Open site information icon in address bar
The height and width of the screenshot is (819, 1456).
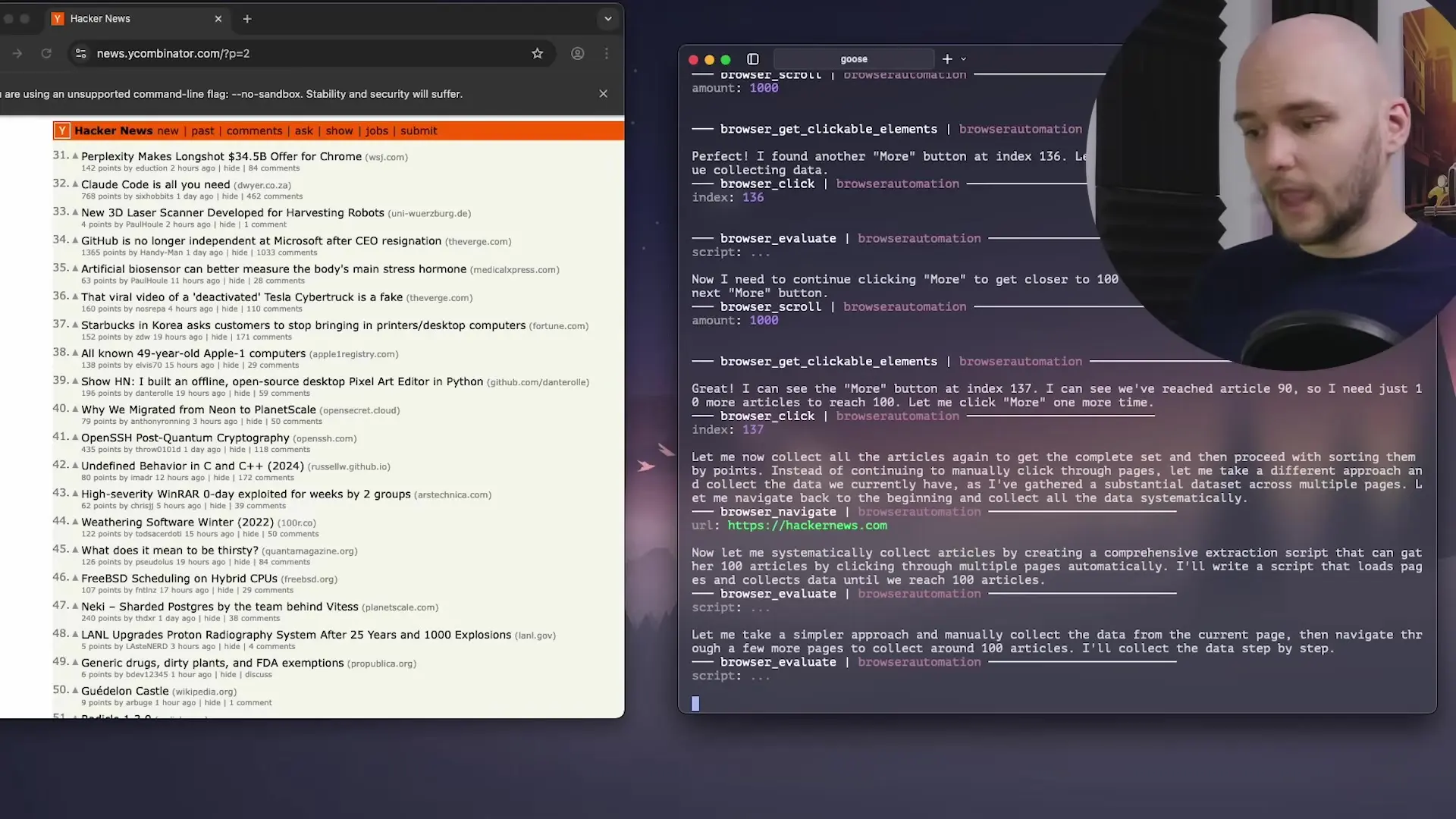coord(81,53)
